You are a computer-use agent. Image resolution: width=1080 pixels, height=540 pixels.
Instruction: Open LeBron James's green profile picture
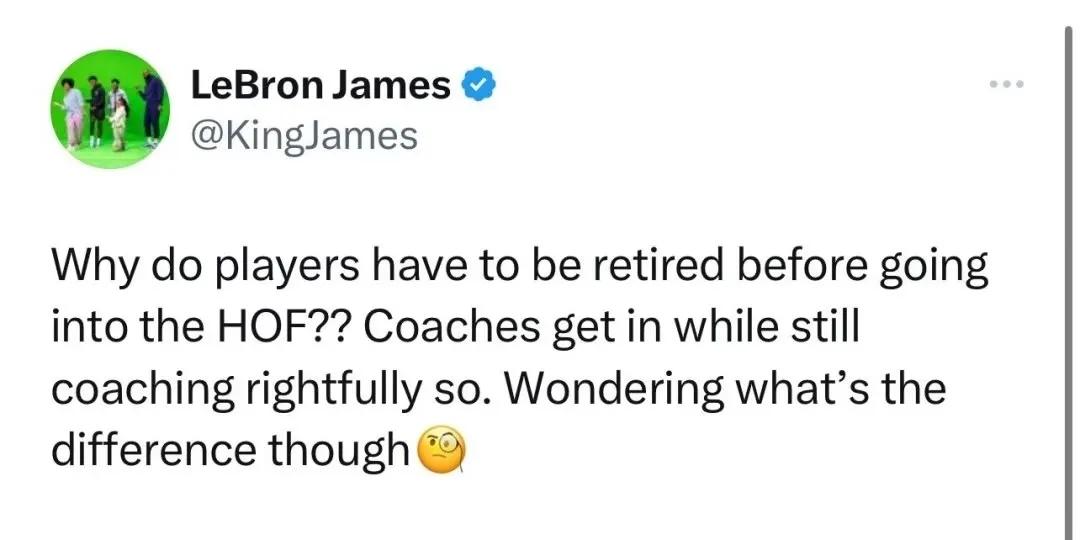point(110,109)
